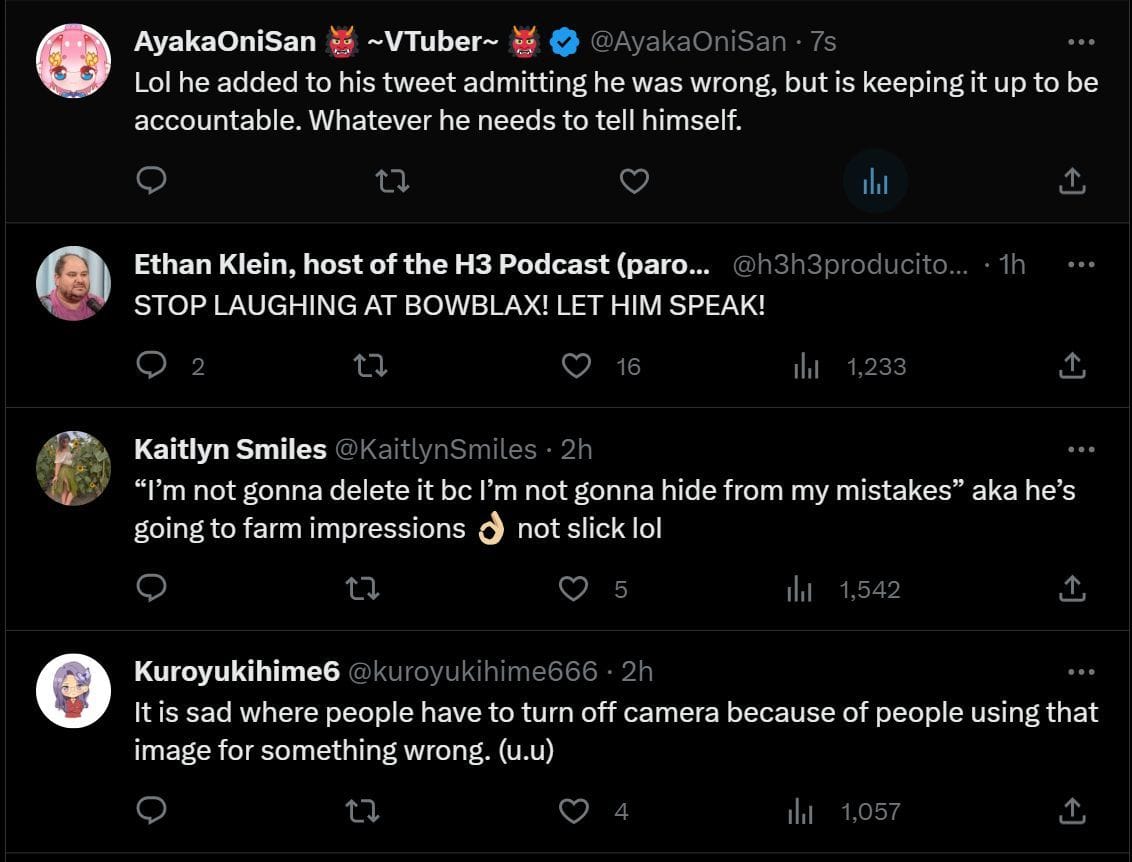Open the more options menu on AyakaOniSan's tweet

[1079, 40]
